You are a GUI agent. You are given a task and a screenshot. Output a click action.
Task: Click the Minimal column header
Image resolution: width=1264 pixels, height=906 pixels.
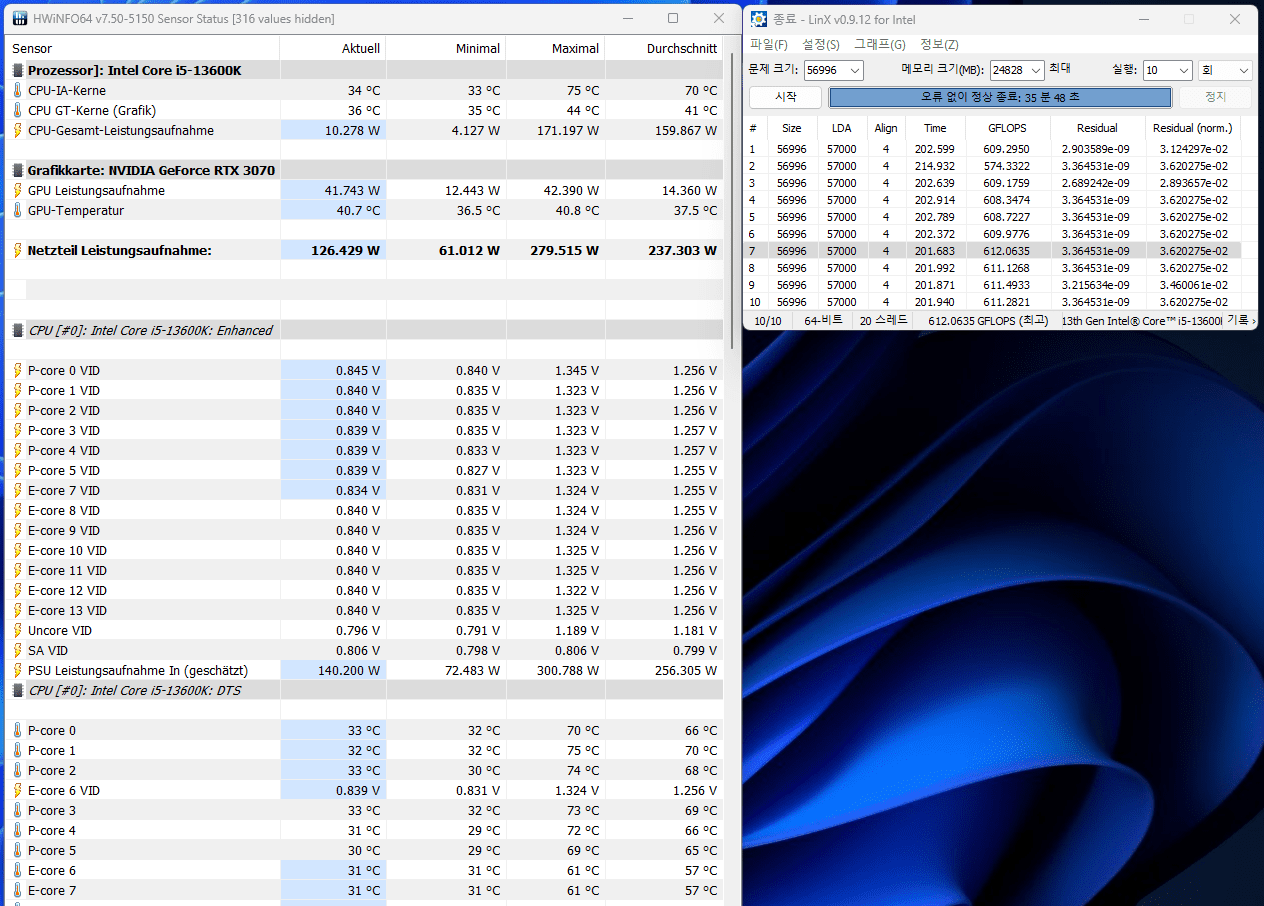point(446,48)
